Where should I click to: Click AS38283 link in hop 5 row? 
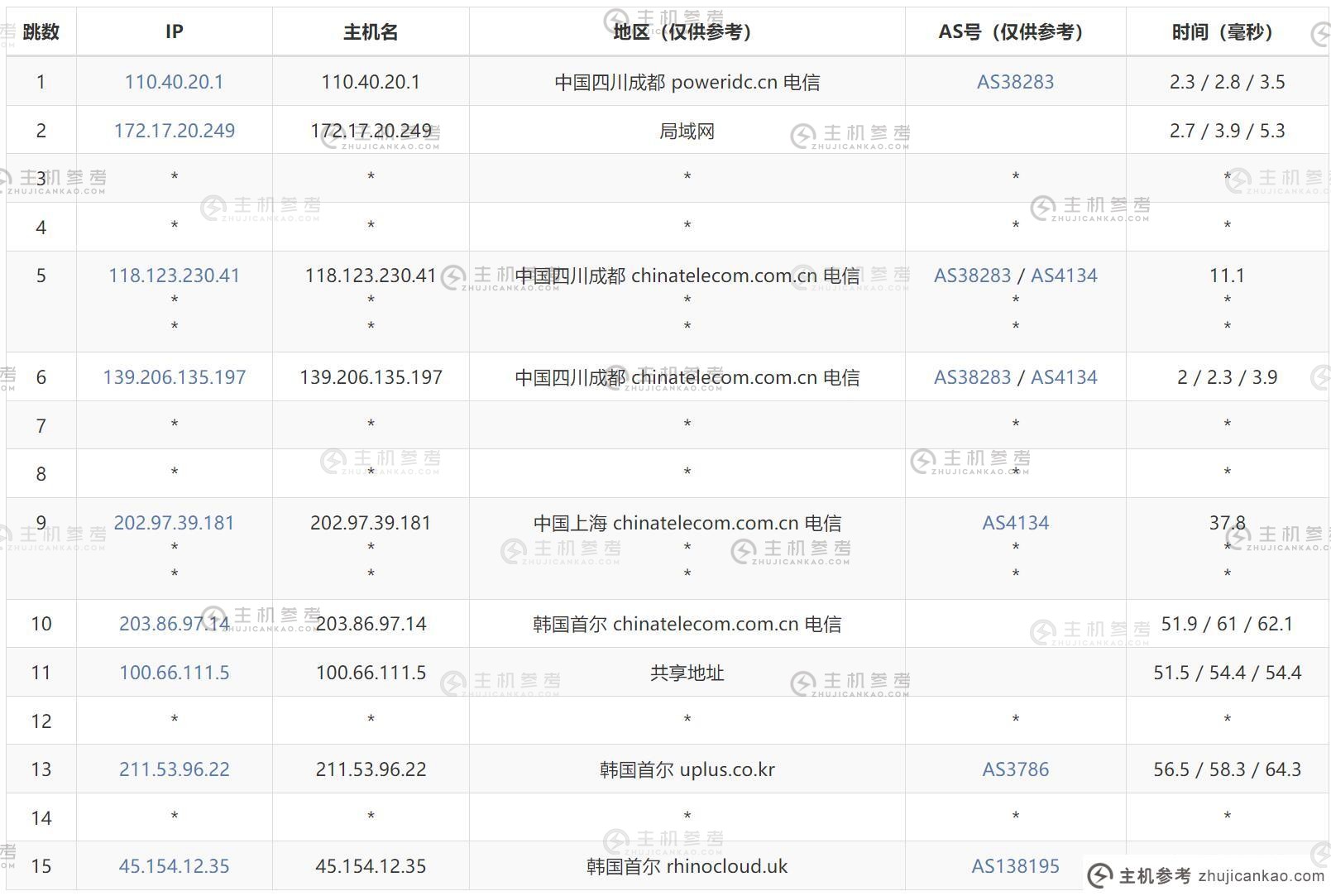tap(972, 276)
